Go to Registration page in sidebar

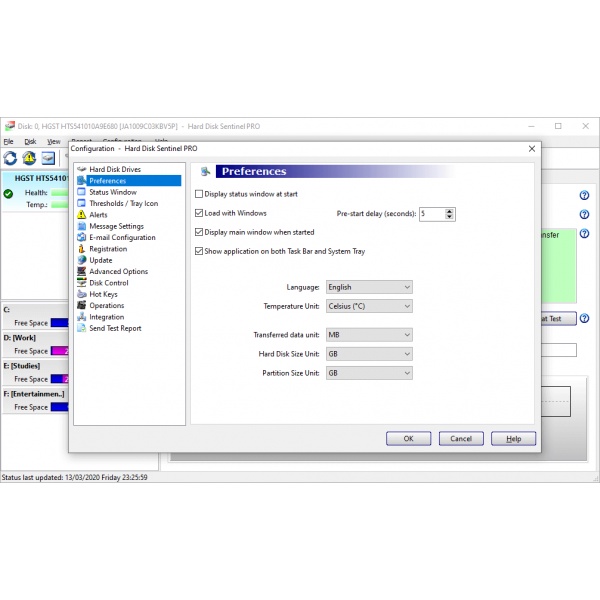[108, 249]
